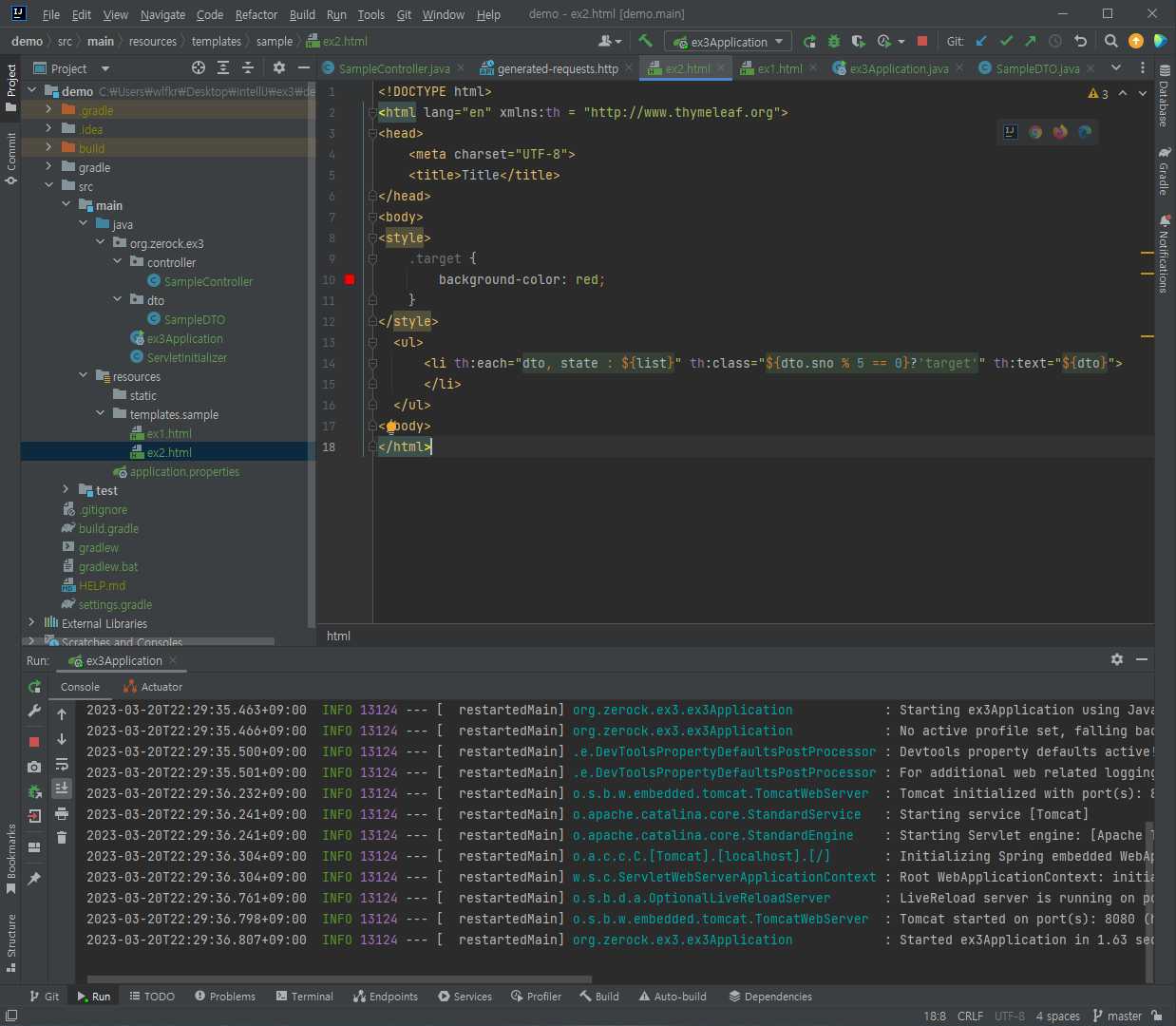Close the SampleDTO.java editor tab
Viewport: 1176px width, 1026px height.
(x=1091, y=68)
